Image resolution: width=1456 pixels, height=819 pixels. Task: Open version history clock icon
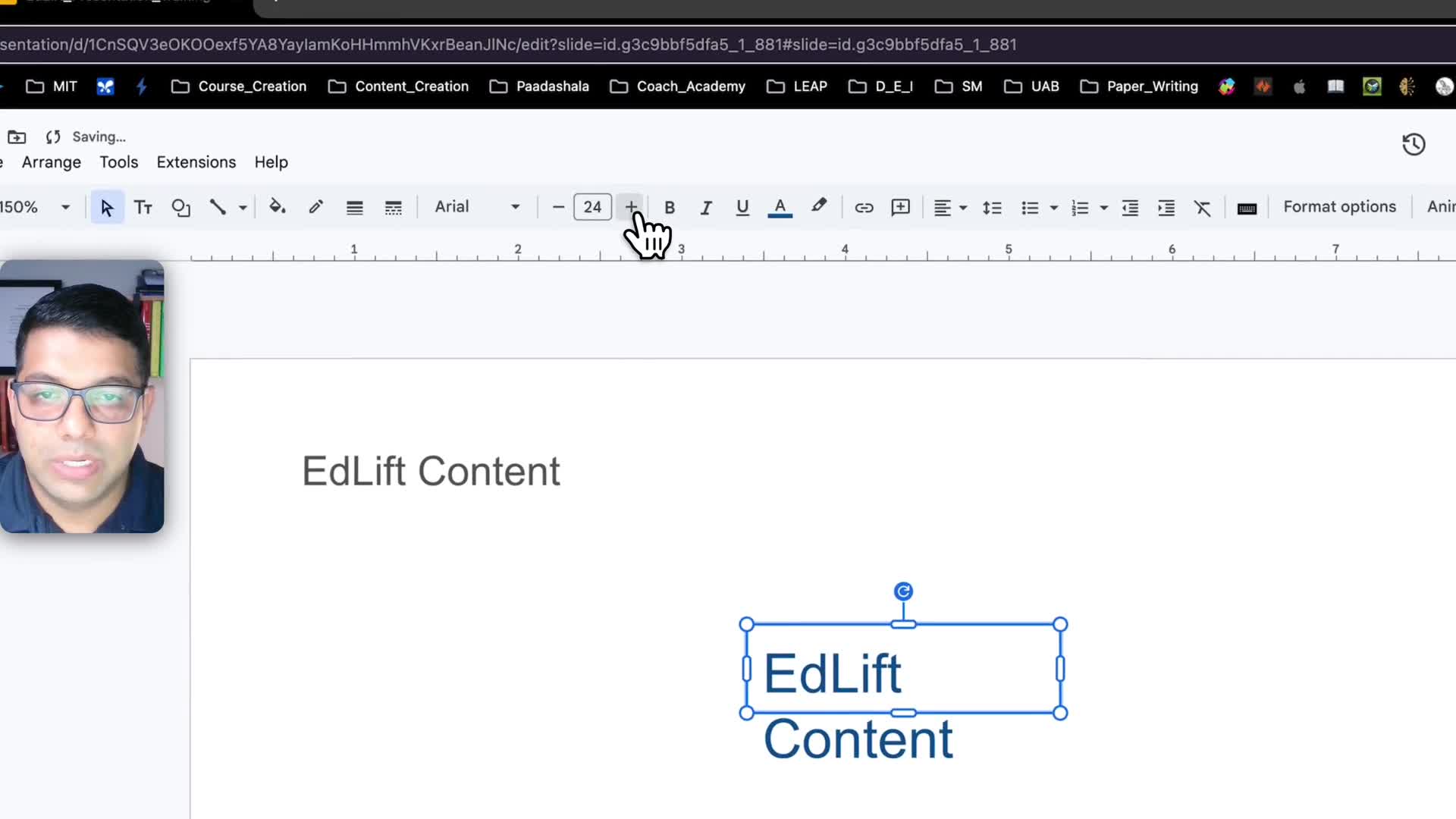tap(1414, 144)
